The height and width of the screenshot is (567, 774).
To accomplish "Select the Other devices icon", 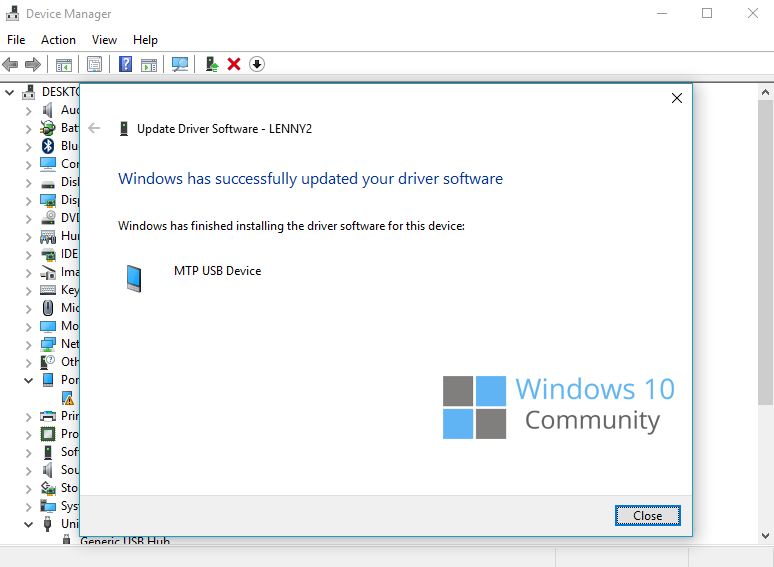I will click(48, 362).
